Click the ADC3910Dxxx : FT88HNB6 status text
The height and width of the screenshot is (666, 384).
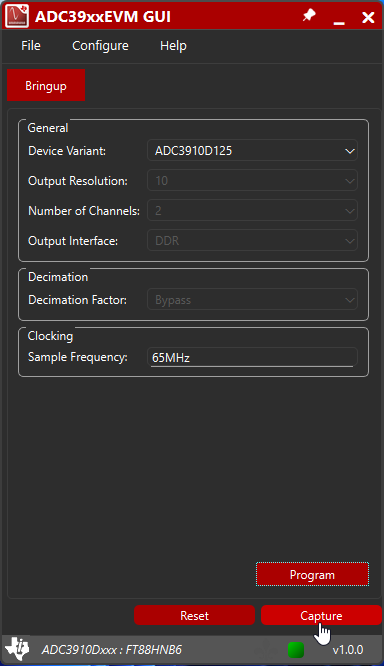point(112,649)
